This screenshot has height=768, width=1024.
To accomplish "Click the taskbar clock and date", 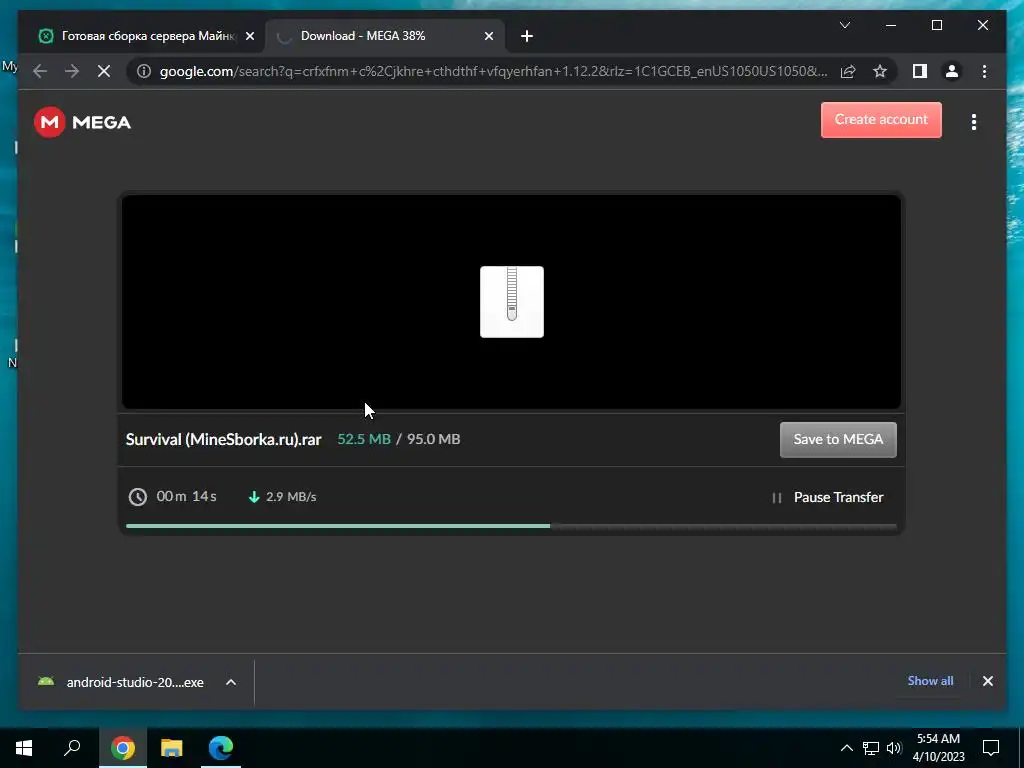I will (938, 748).
